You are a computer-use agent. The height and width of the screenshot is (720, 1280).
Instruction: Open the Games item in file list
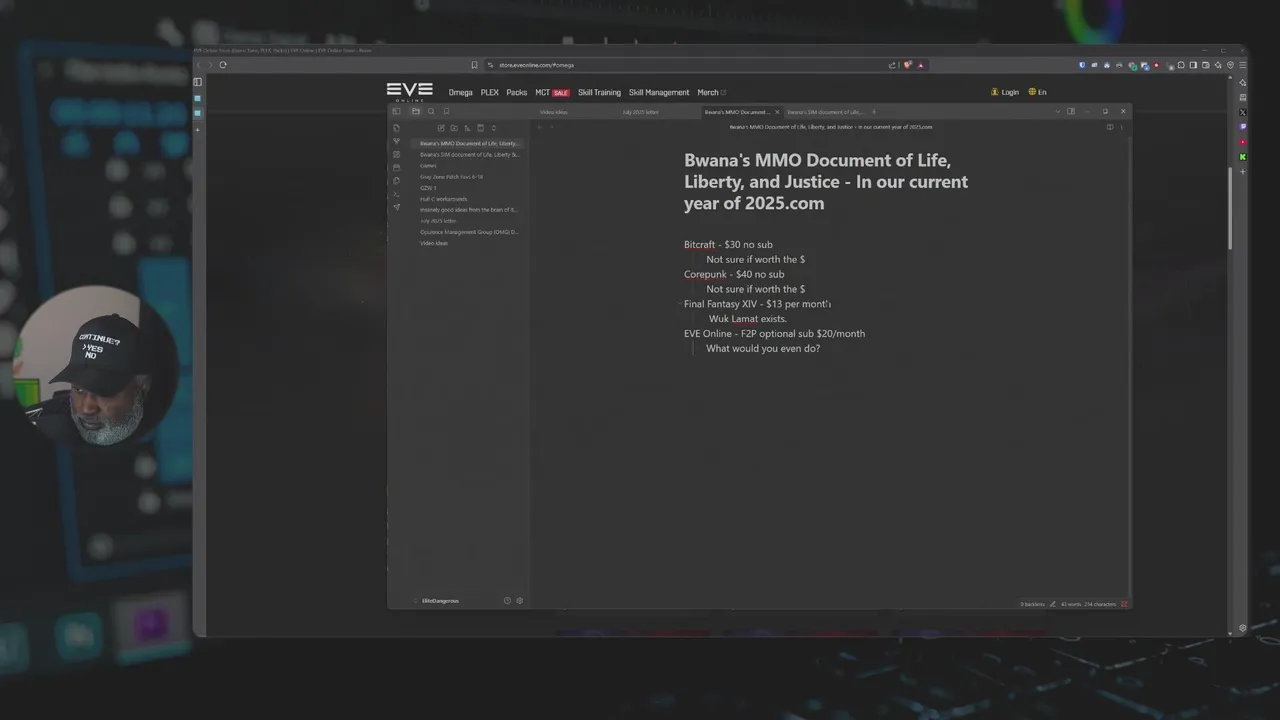coord(428,166)
